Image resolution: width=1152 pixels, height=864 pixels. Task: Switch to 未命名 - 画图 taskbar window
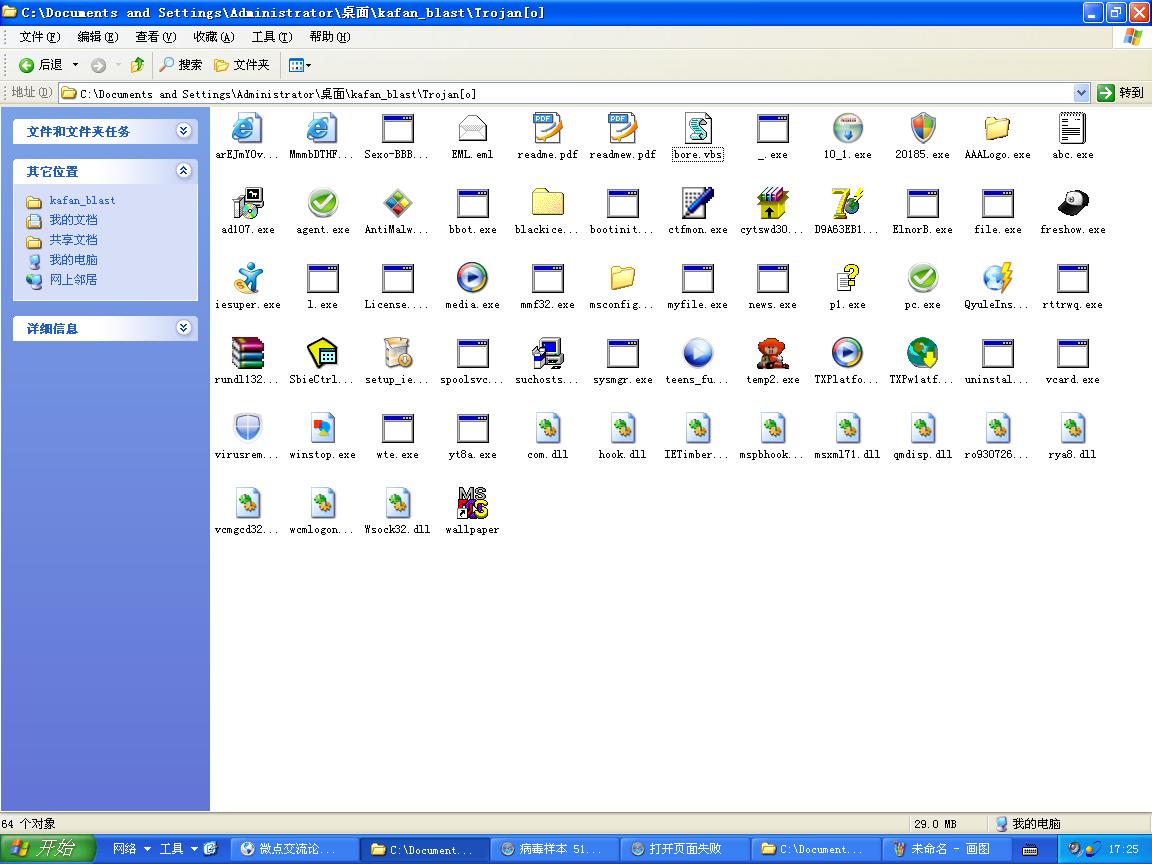point(944,849)
